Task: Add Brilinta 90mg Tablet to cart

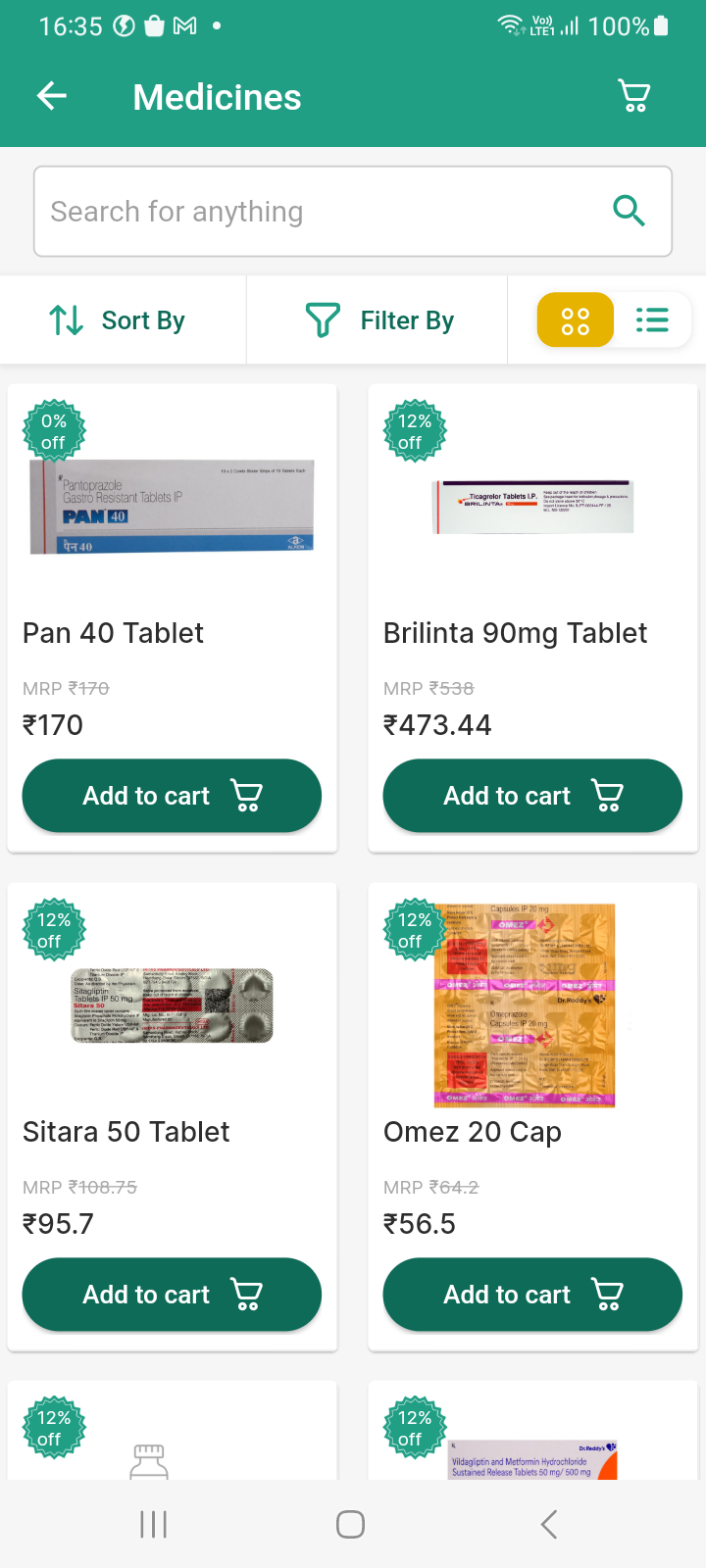Action: (x=532, y=796)
